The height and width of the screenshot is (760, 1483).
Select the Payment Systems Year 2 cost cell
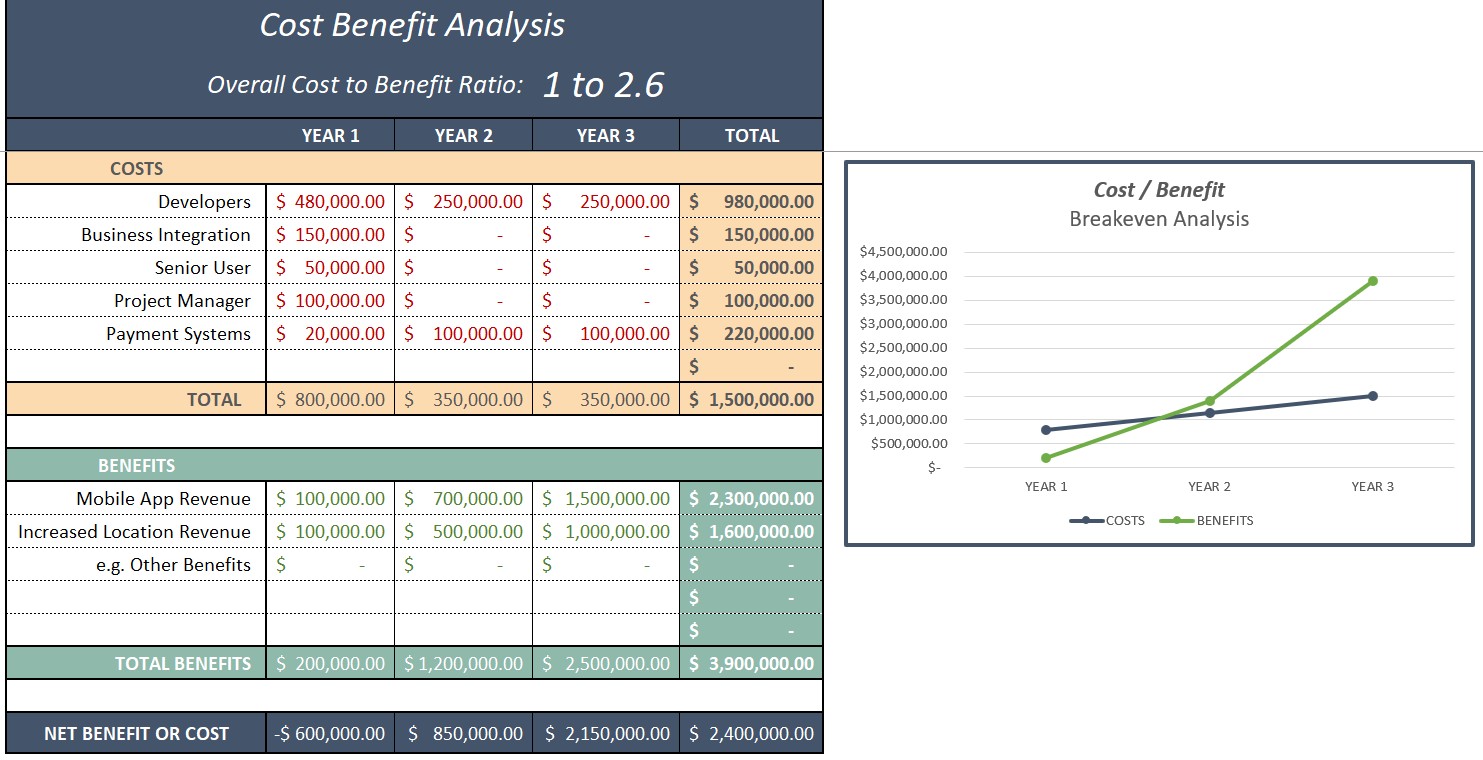(x=463, y=334)
